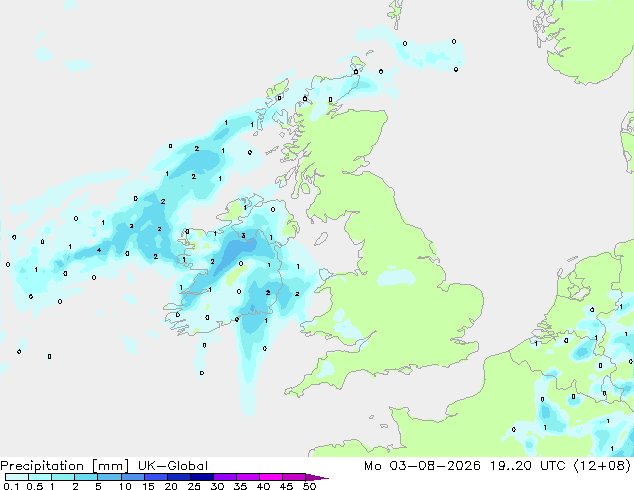Click the 10 mm legend color swatch

133,477
